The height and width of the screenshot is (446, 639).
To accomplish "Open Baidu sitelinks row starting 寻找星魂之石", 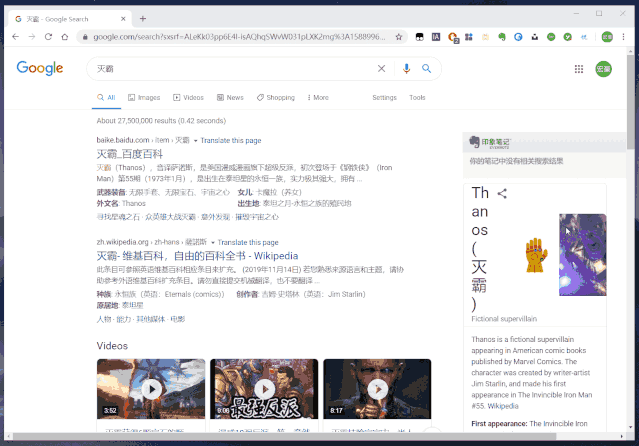I will [x=188, y=217].
